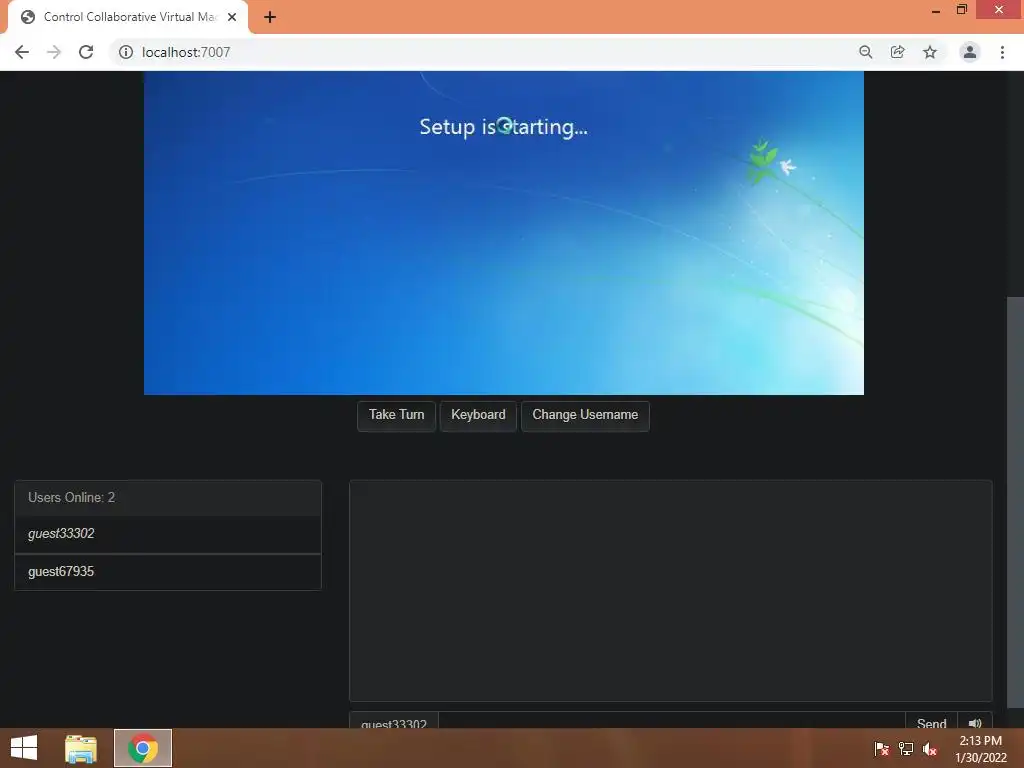Click the Take Turn button
The image size is (1024, 768).
(396, 415)
